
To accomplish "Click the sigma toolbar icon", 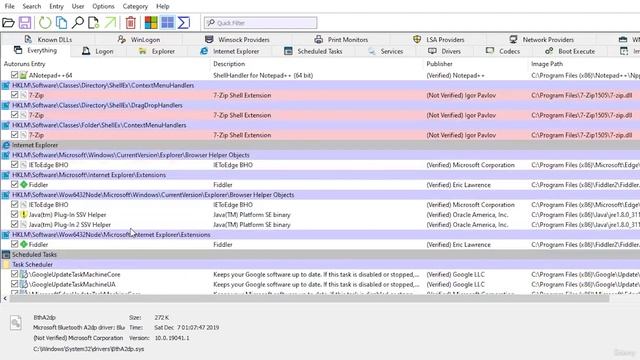I will click(x=184, y=22).
